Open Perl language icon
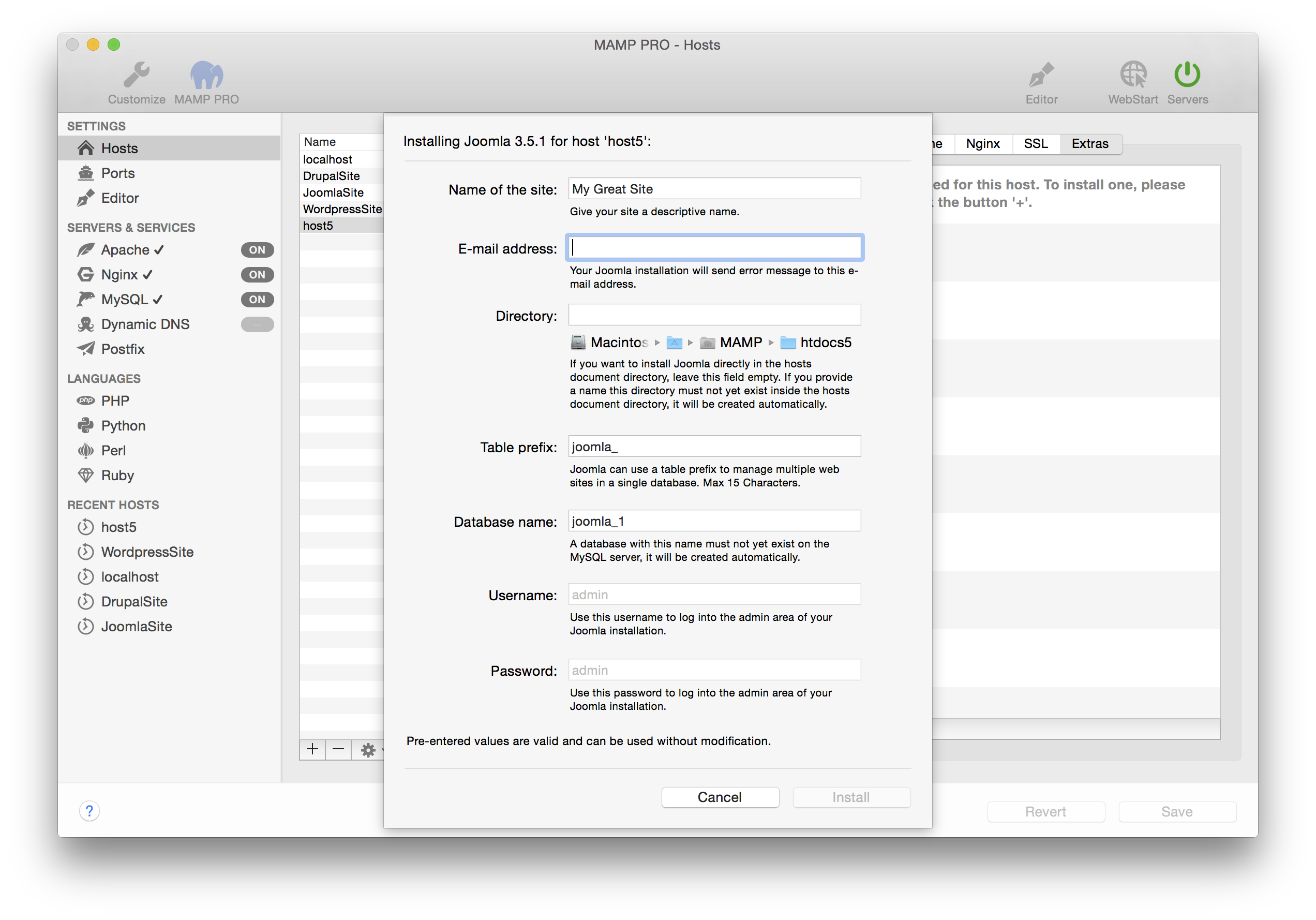Screen dimensions: 1316x920 pyautogui.click(x=86, y=451)
